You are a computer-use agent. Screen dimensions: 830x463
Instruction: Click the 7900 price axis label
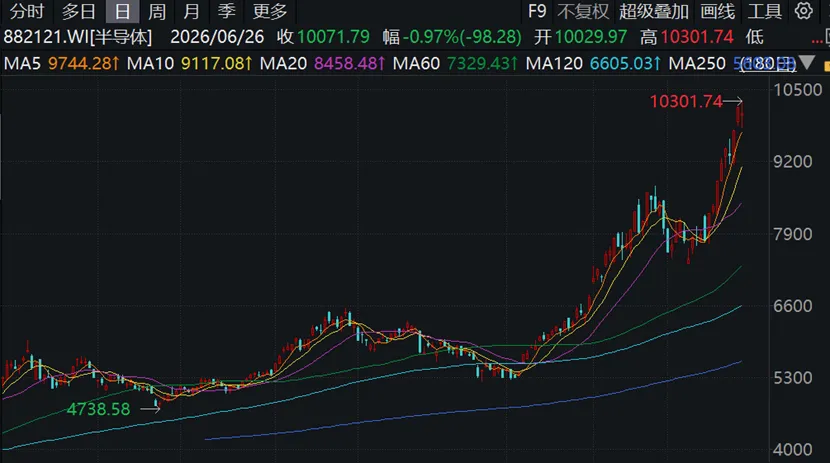click(792, 234)
